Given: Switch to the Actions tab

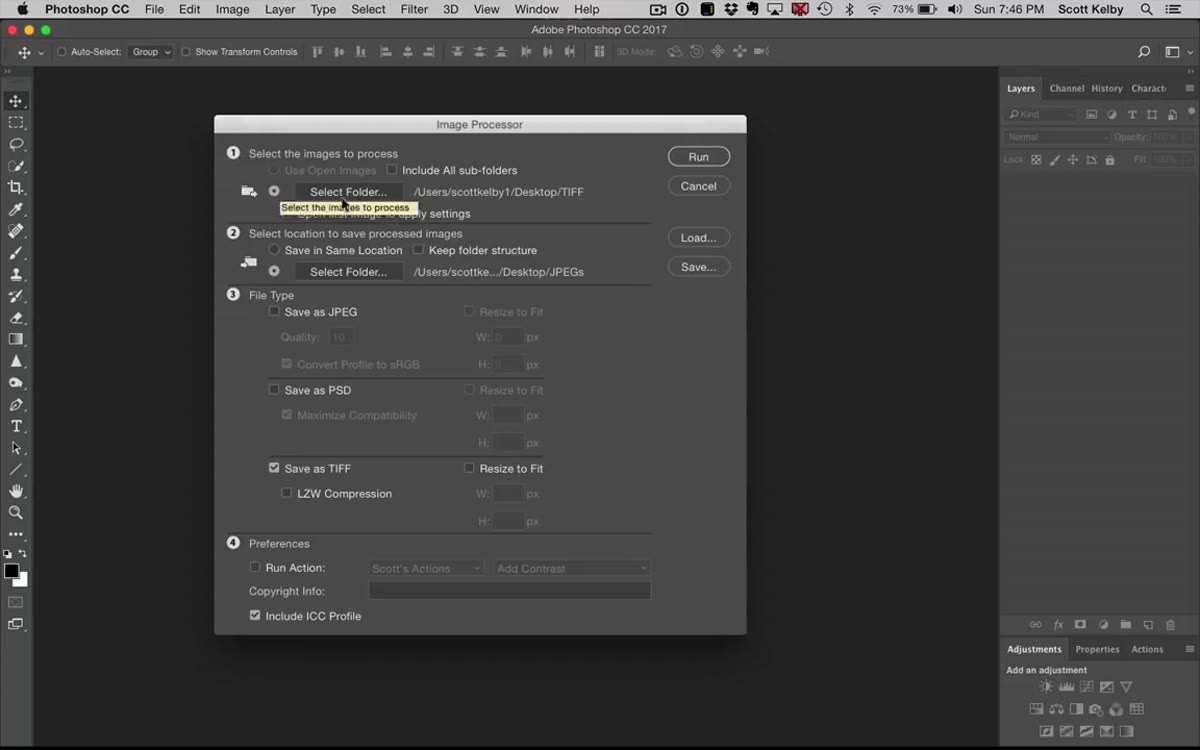Looking at the screenshot, I should pyautogui.click(x=1147, y=649).
